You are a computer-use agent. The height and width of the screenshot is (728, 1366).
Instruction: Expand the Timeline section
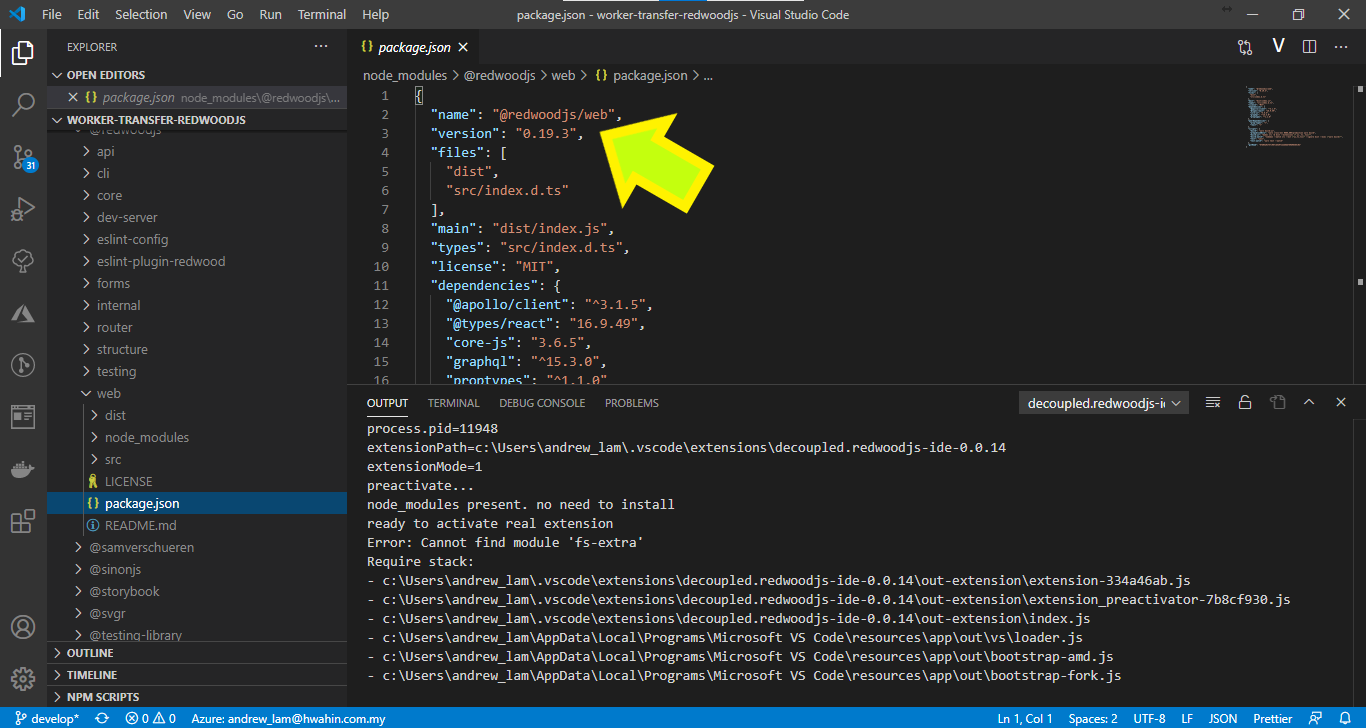coord(197,675)
